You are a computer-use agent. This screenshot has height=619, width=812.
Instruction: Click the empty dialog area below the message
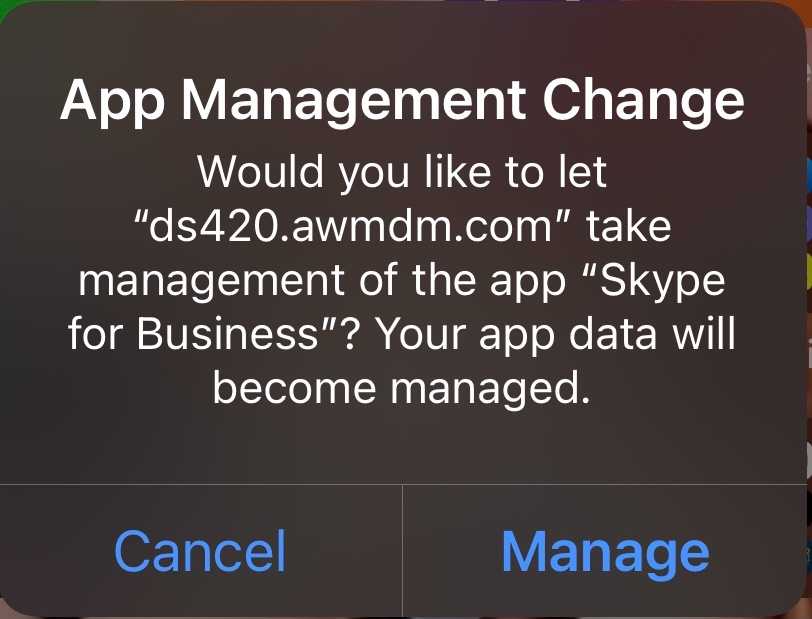(x=402, y=447)
